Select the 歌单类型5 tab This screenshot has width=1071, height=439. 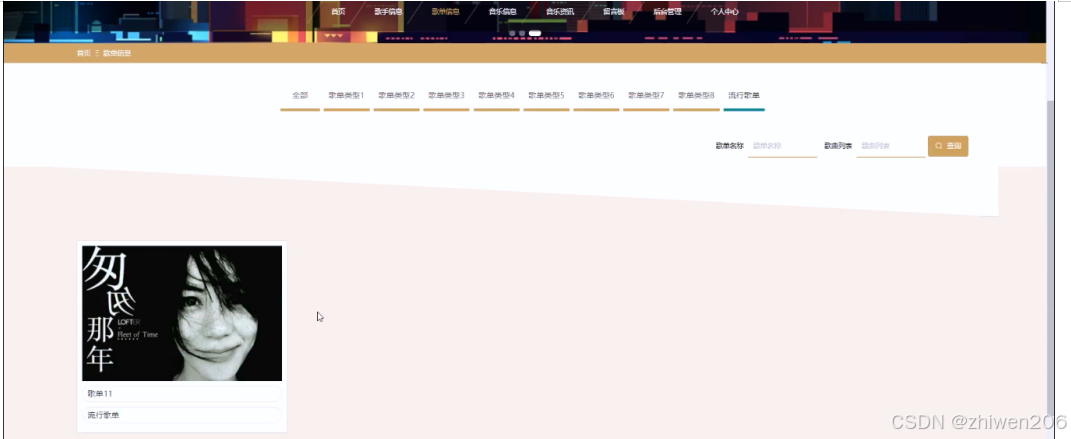[546, 96]
